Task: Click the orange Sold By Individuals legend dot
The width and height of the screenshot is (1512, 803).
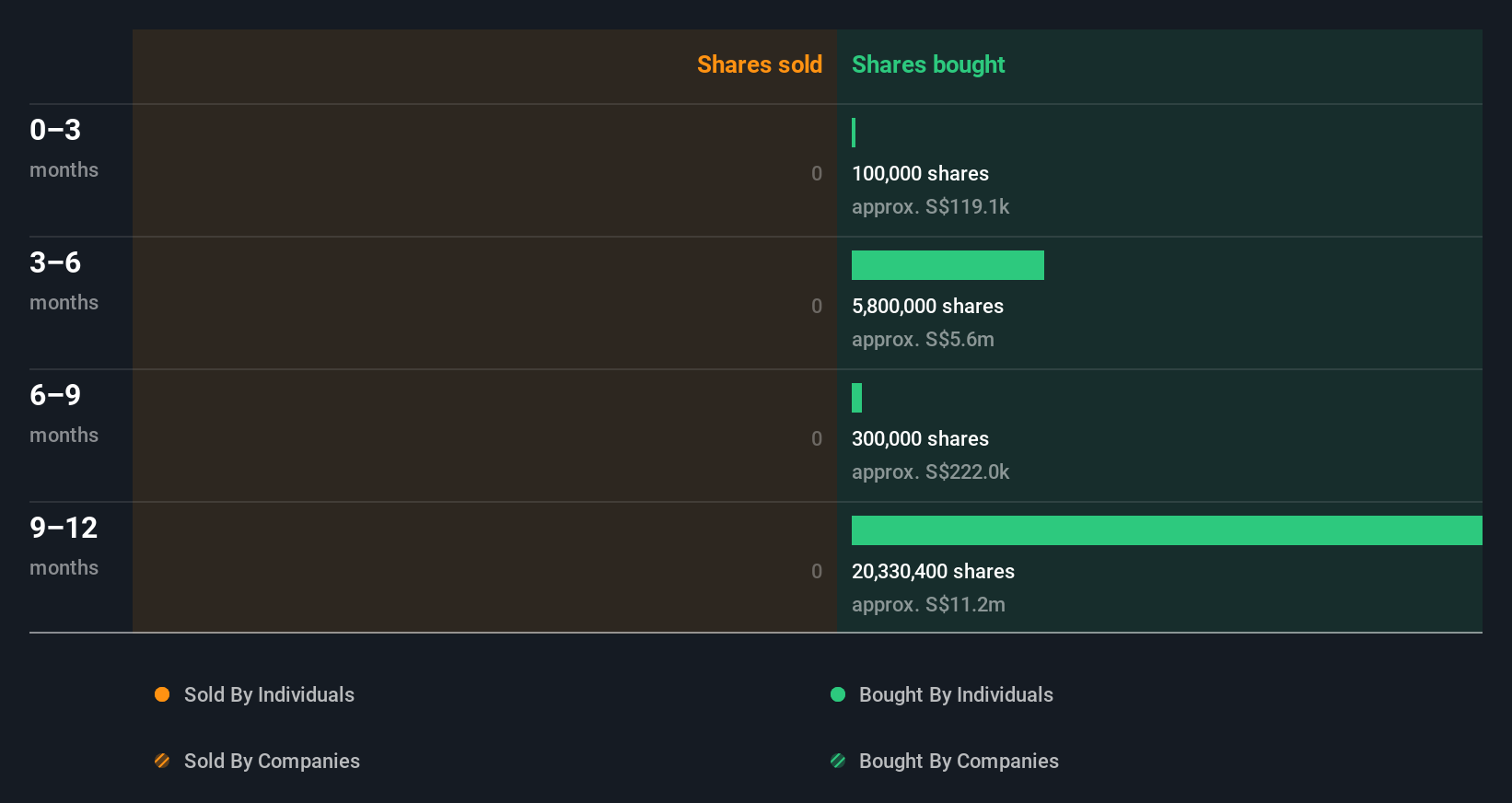Action: pos(162,694)
